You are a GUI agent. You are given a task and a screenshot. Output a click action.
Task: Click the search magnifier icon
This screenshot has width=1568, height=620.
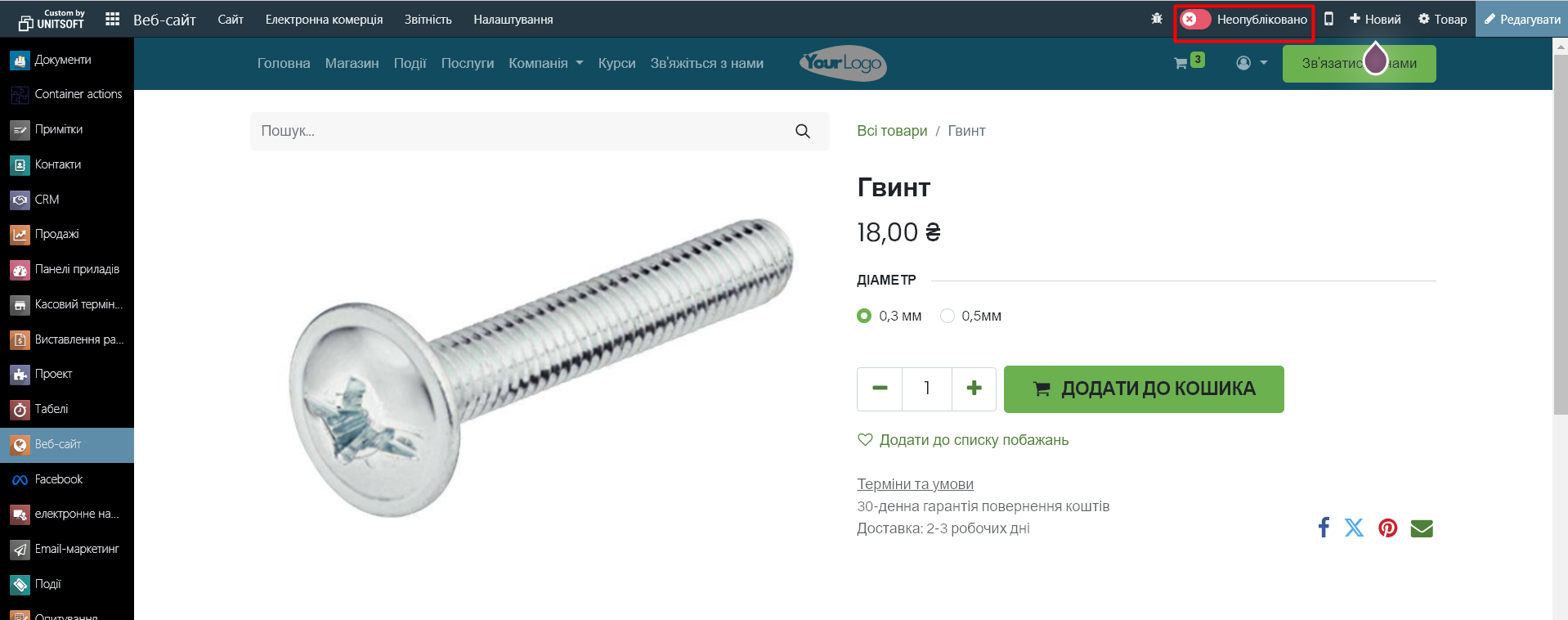pyautogui.click(x=803, y=131)
